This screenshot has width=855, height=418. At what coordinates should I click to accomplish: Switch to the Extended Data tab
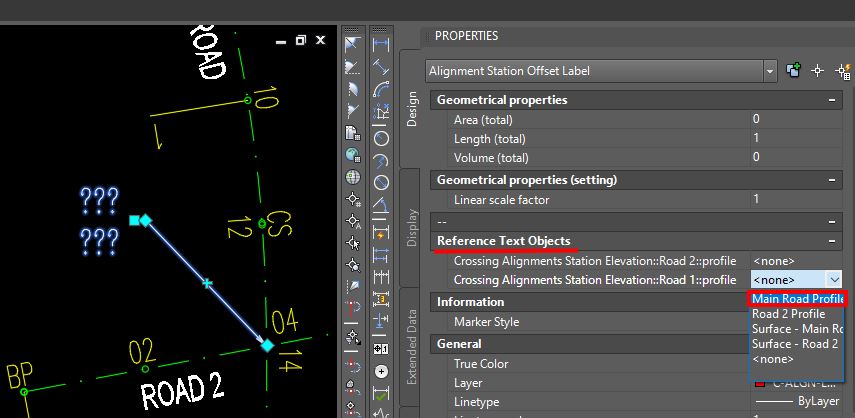(411, 347)
